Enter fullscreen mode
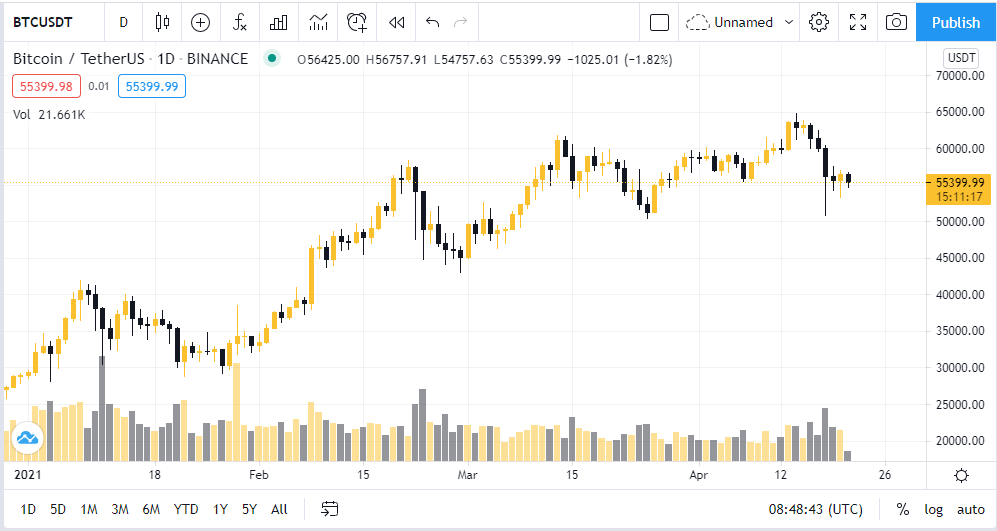This screenshot has width=997, height=531. click(858, 22)
